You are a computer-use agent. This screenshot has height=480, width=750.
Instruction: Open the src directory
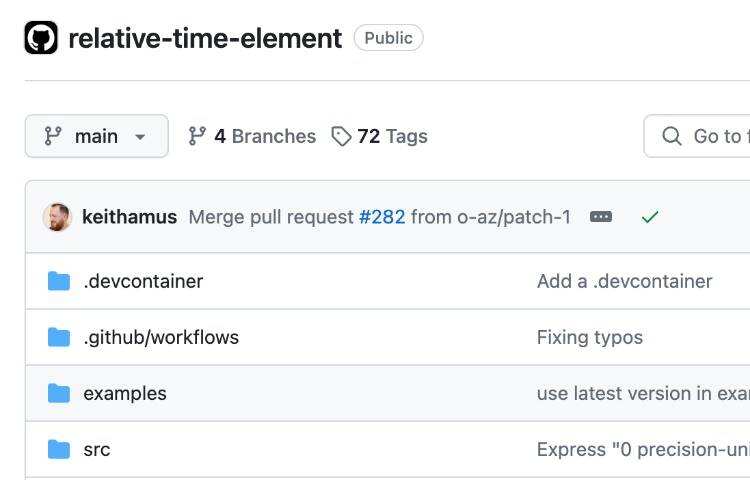coord(97,449)
